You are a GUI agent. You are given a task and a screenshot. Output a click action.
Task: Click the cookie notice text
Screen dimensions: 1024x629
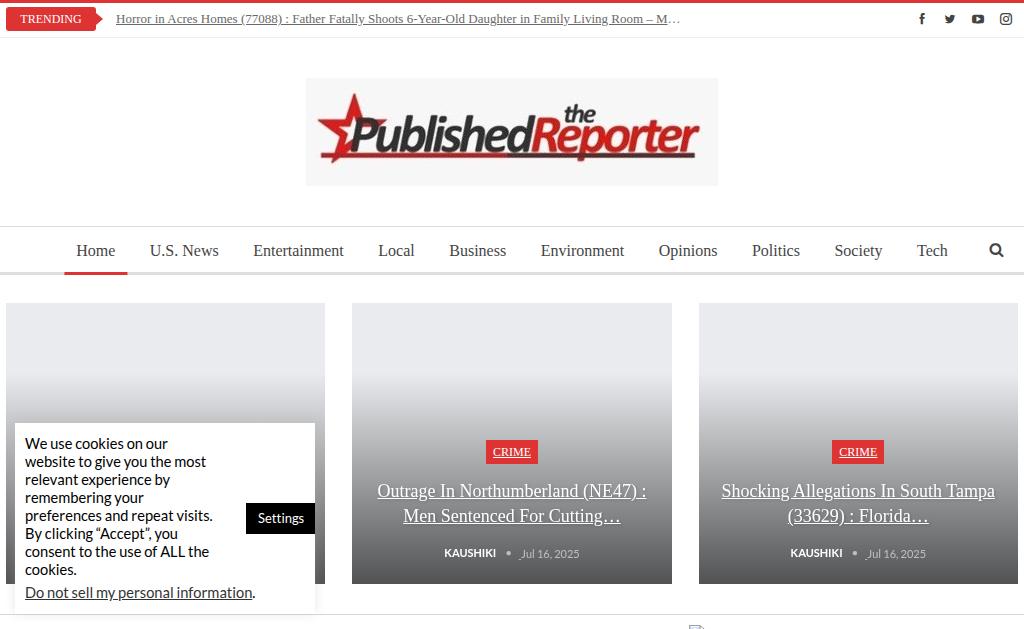(119, 506)
